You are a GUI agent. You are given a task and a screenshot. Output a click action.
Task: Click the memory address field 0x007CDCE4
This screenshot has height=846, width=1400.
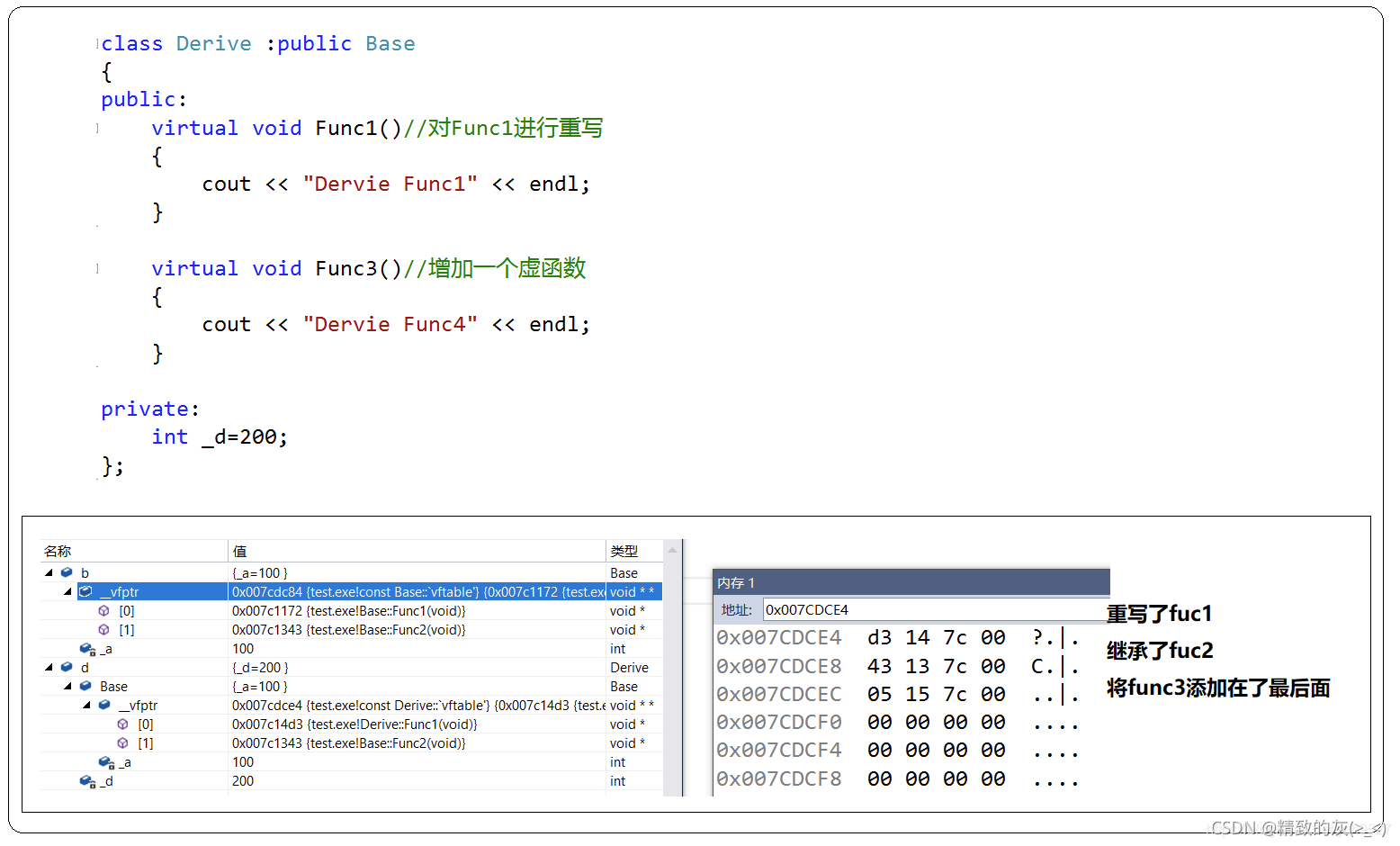point(936,609)
